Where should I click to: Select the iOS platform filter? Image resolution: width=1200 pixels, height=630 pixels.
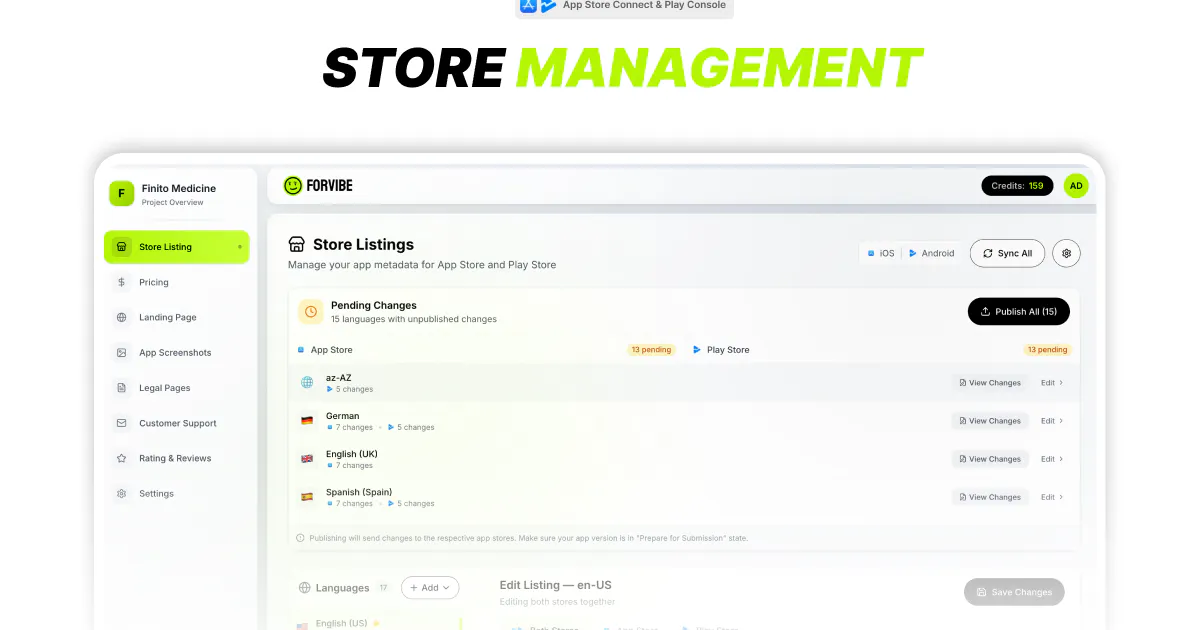[x=881, y=253]
